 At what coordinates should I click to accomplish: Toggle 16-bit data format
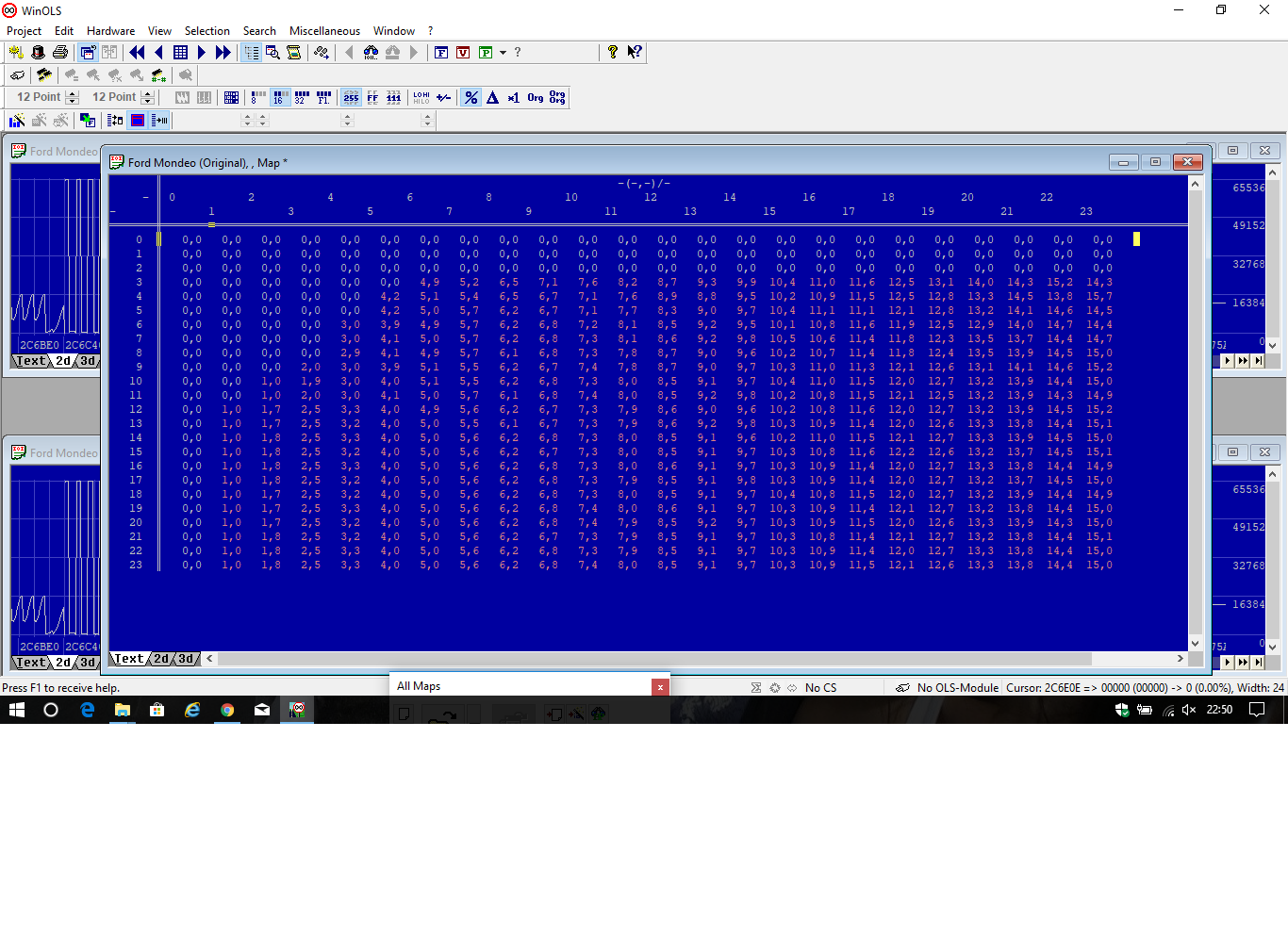click(x=280, y=97)
